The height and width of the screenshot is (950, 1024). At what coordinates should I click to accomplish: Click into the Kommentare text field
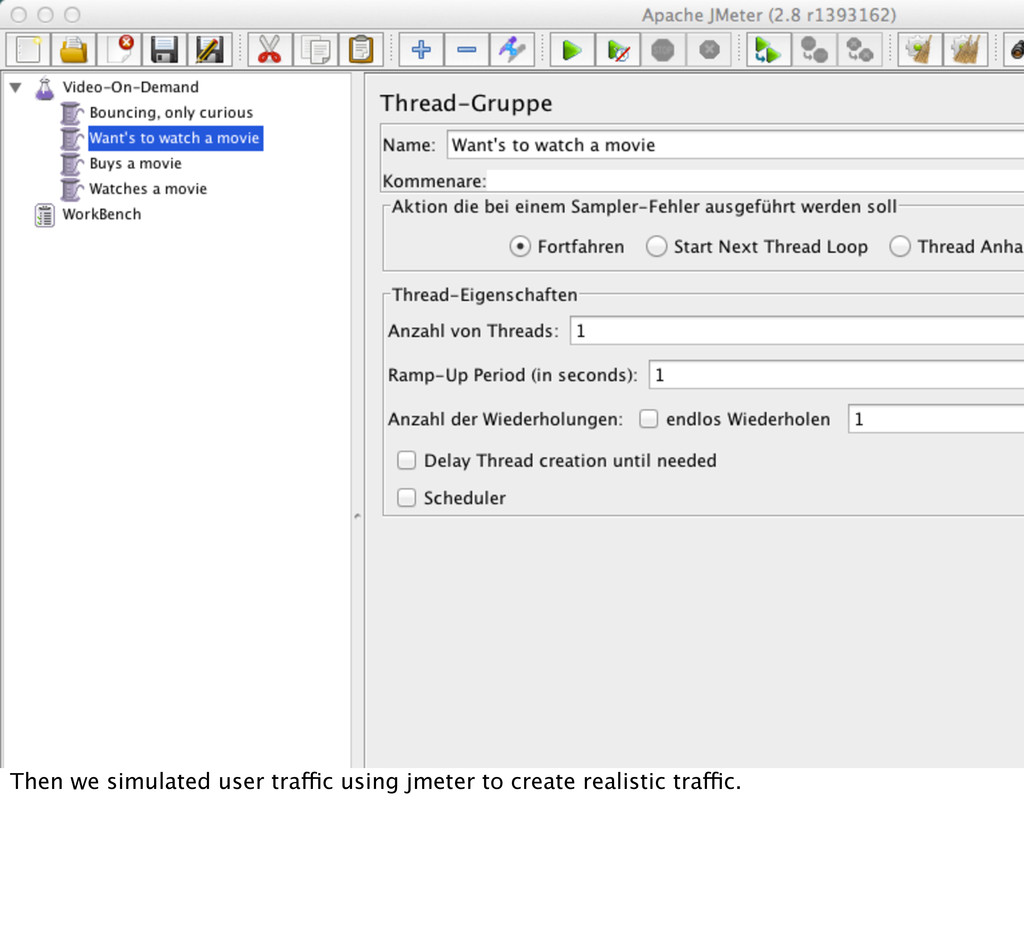pos(756,181)
